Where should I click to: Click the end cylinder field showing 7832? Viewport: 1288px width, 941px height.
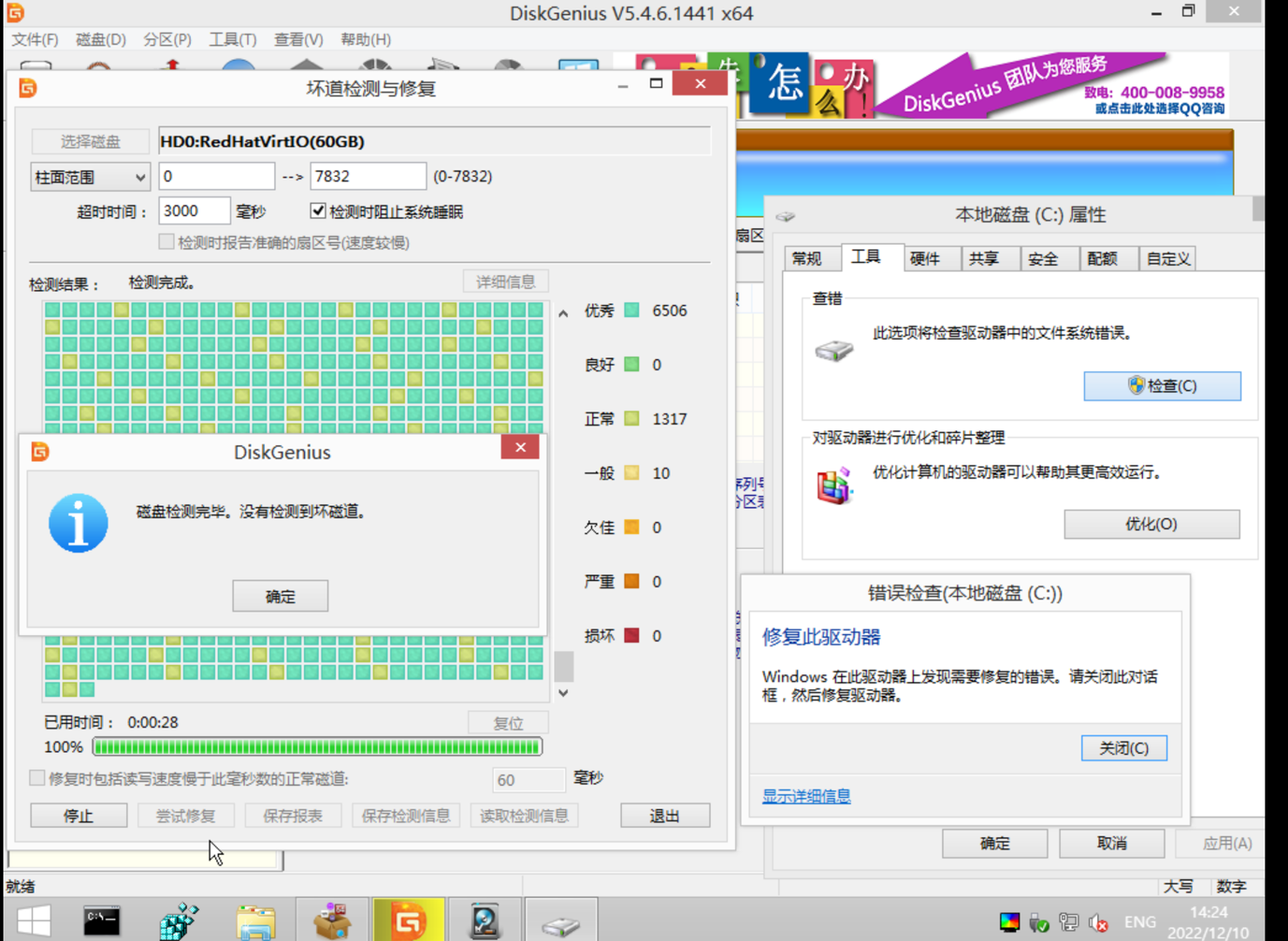coord(368,176)
